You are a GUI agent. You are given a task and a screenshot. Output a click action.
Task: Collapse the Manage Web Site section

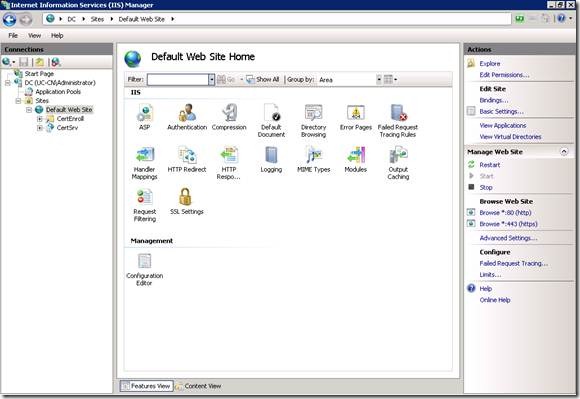[x=564, y=152]
